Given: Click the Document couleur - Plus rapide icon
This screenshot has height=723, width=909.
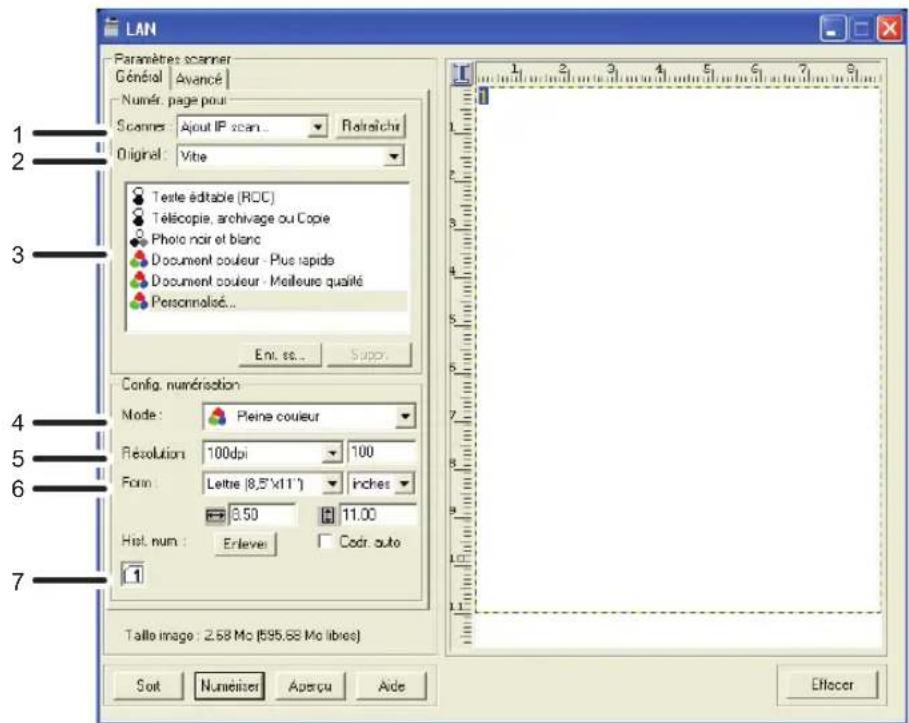Looking at the screenshot, I should point(139,259).
